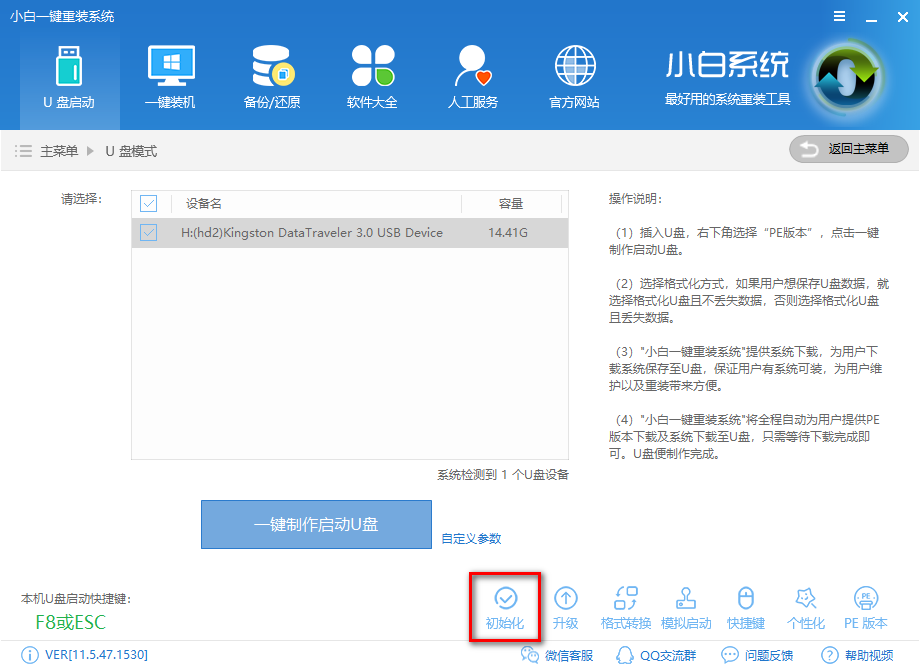Toggle the select-all checkbox in device list header
Image resolution: width=920 pixels, height=670 pixels.
point(149,203)
